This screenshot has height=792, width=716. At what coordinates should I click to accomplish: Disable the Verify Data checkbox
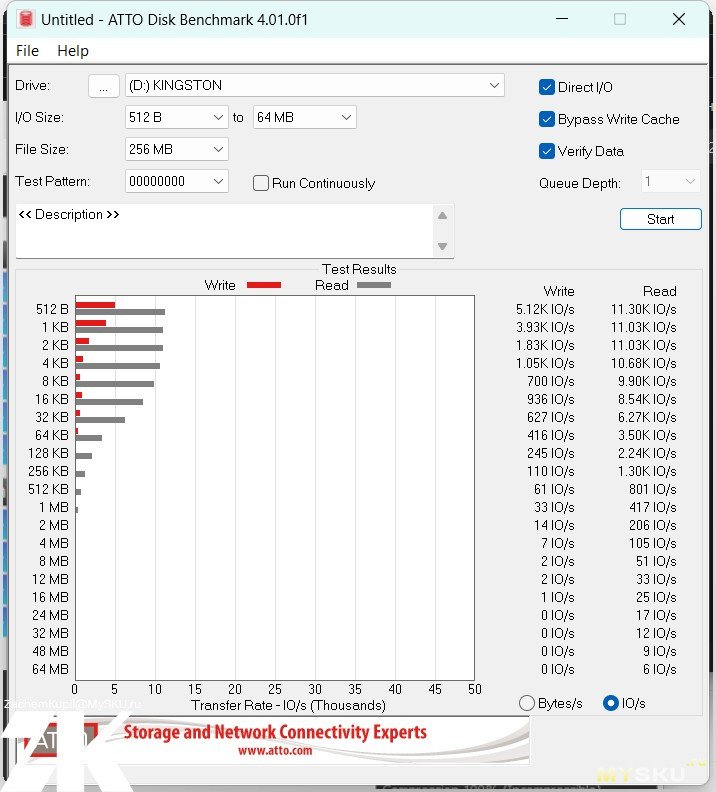click(x=547, y=151)
